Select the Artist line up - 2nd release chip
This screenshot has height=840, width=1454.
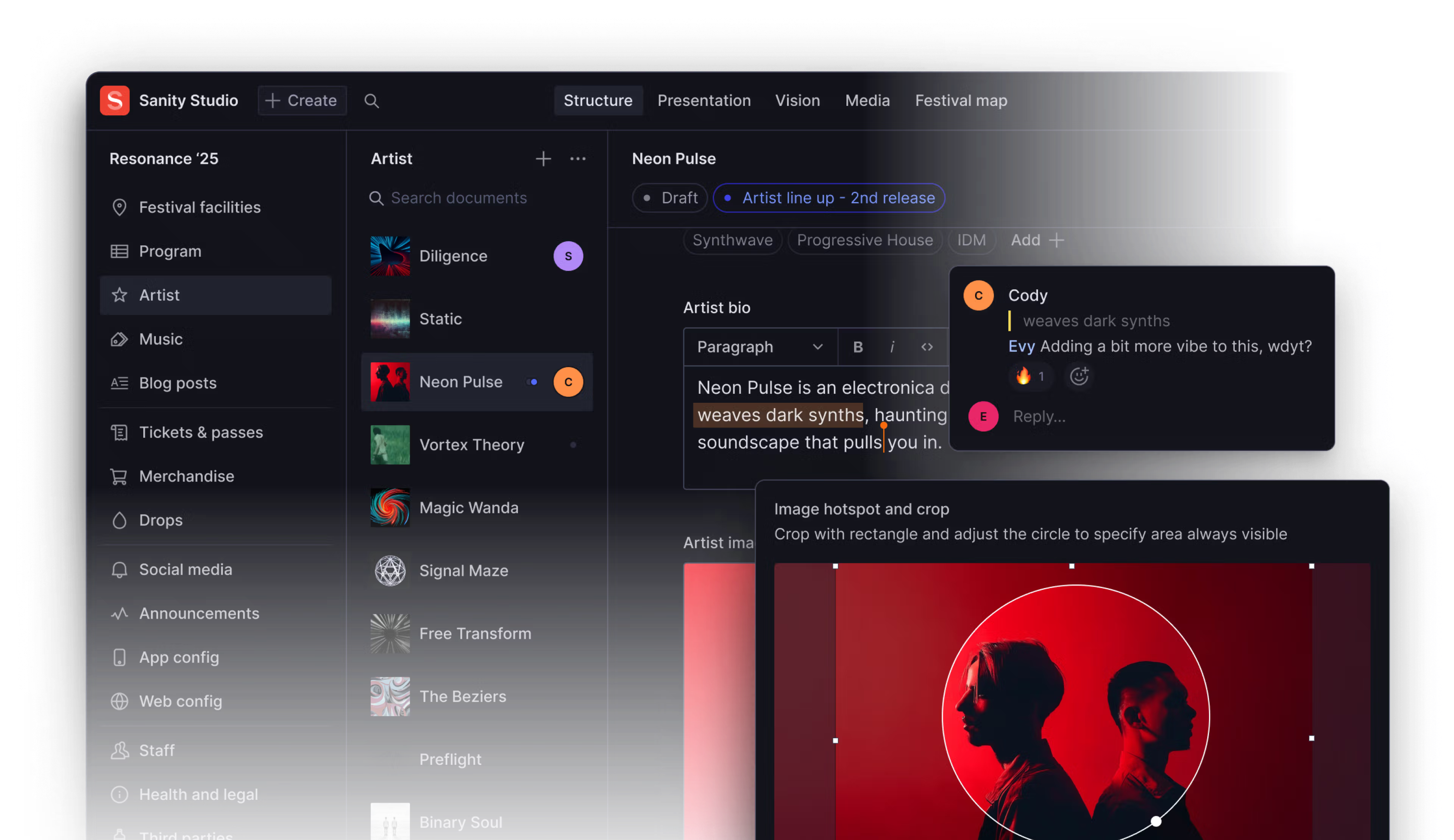(828, 198)
